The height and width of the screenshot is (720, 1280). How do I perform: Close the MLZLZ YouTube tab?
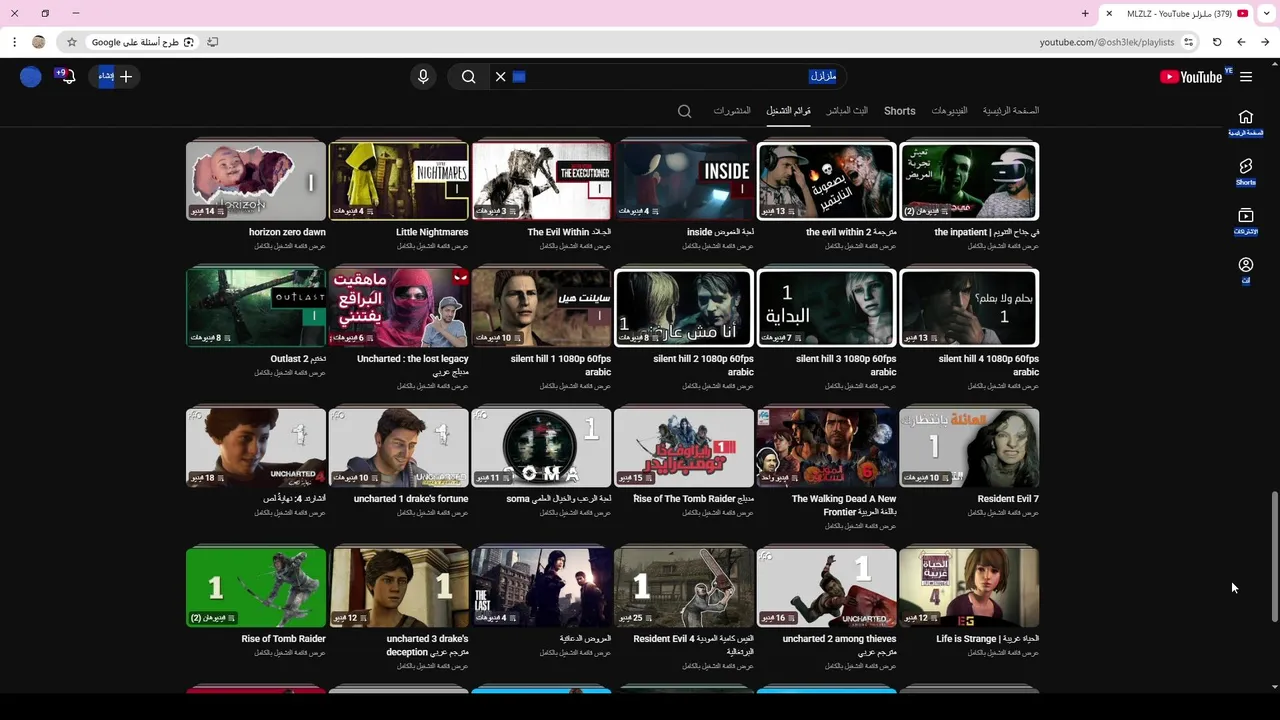coord(1108,14)
